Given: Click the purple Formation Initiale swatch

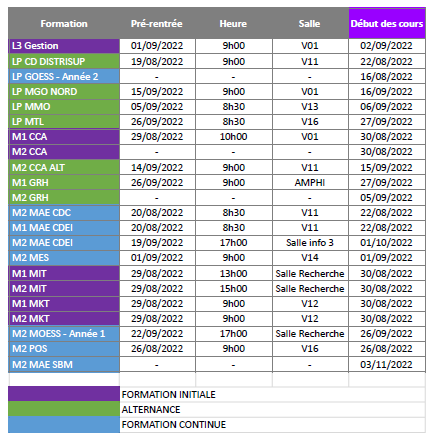Looking at the screenshot, I should tap(64, 394).
